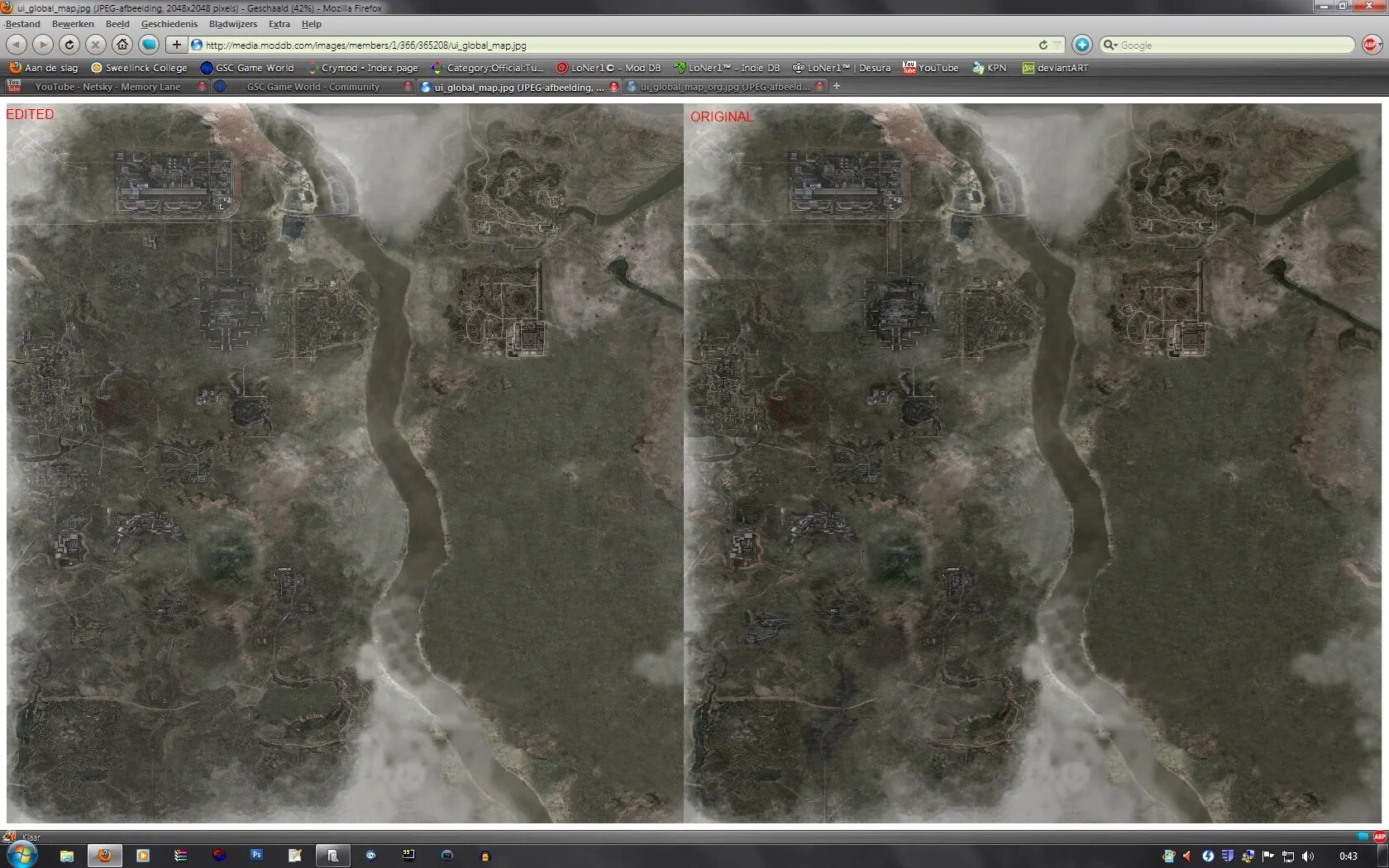The width and height of the screenshot is (1389, 868).
Task: Open the Category:Official:Tu... bookmark
Action: (488, 68)
